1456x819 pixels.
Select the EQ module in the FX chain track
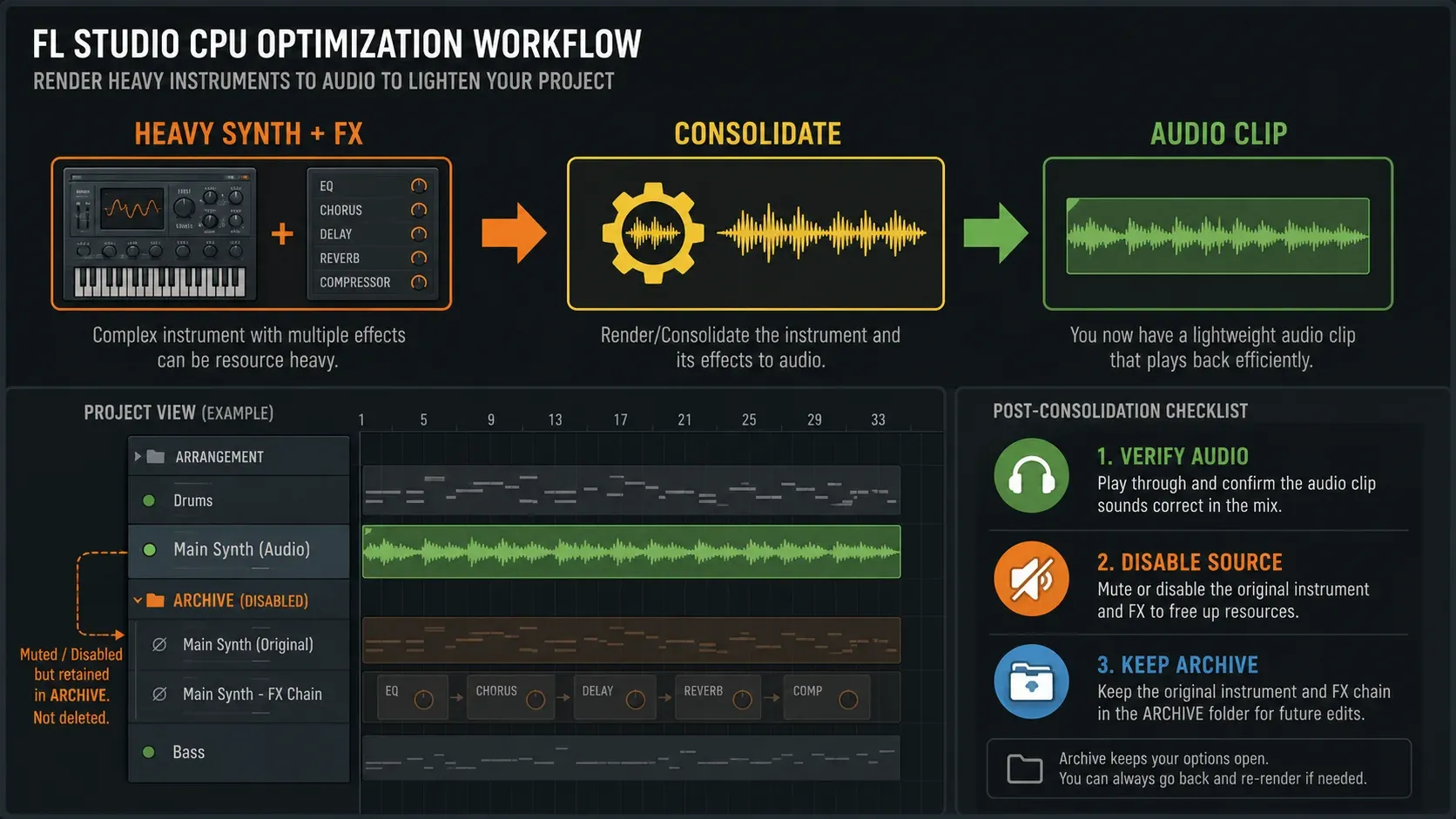point(413,696)
